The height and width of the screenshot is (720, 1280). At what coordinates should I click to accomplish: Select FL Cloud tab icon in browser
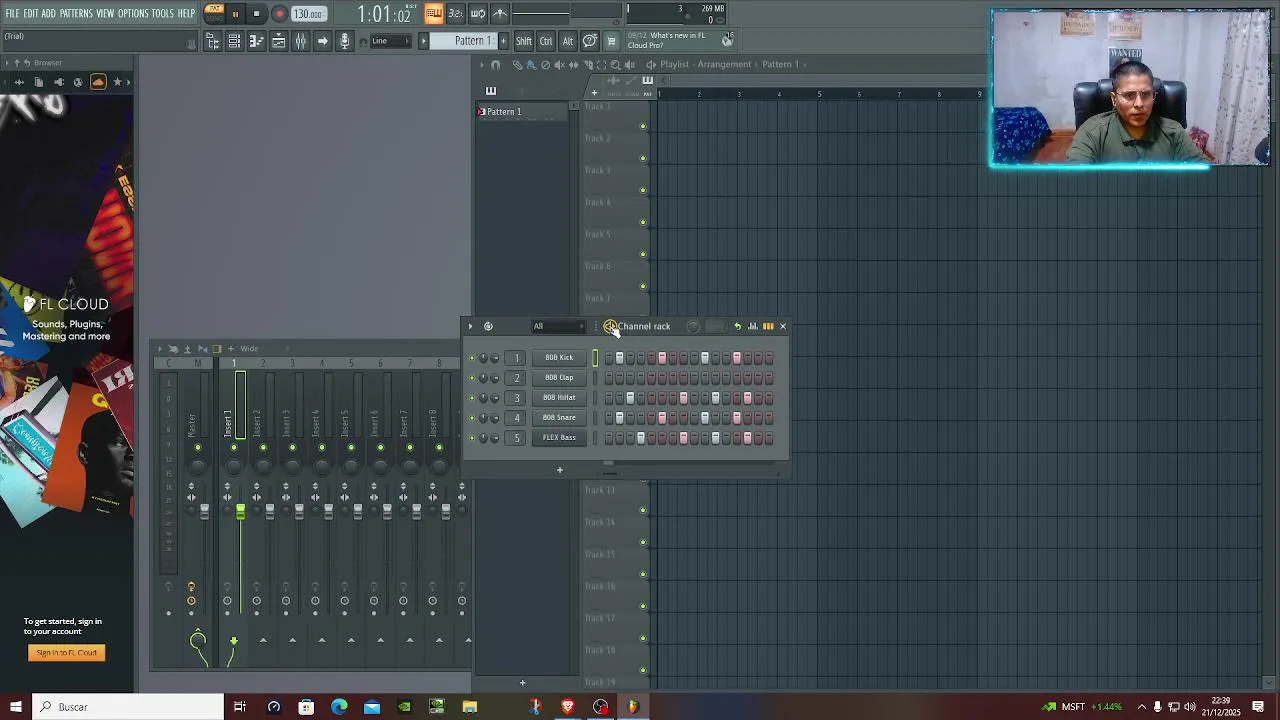click(x=98, y=82)
